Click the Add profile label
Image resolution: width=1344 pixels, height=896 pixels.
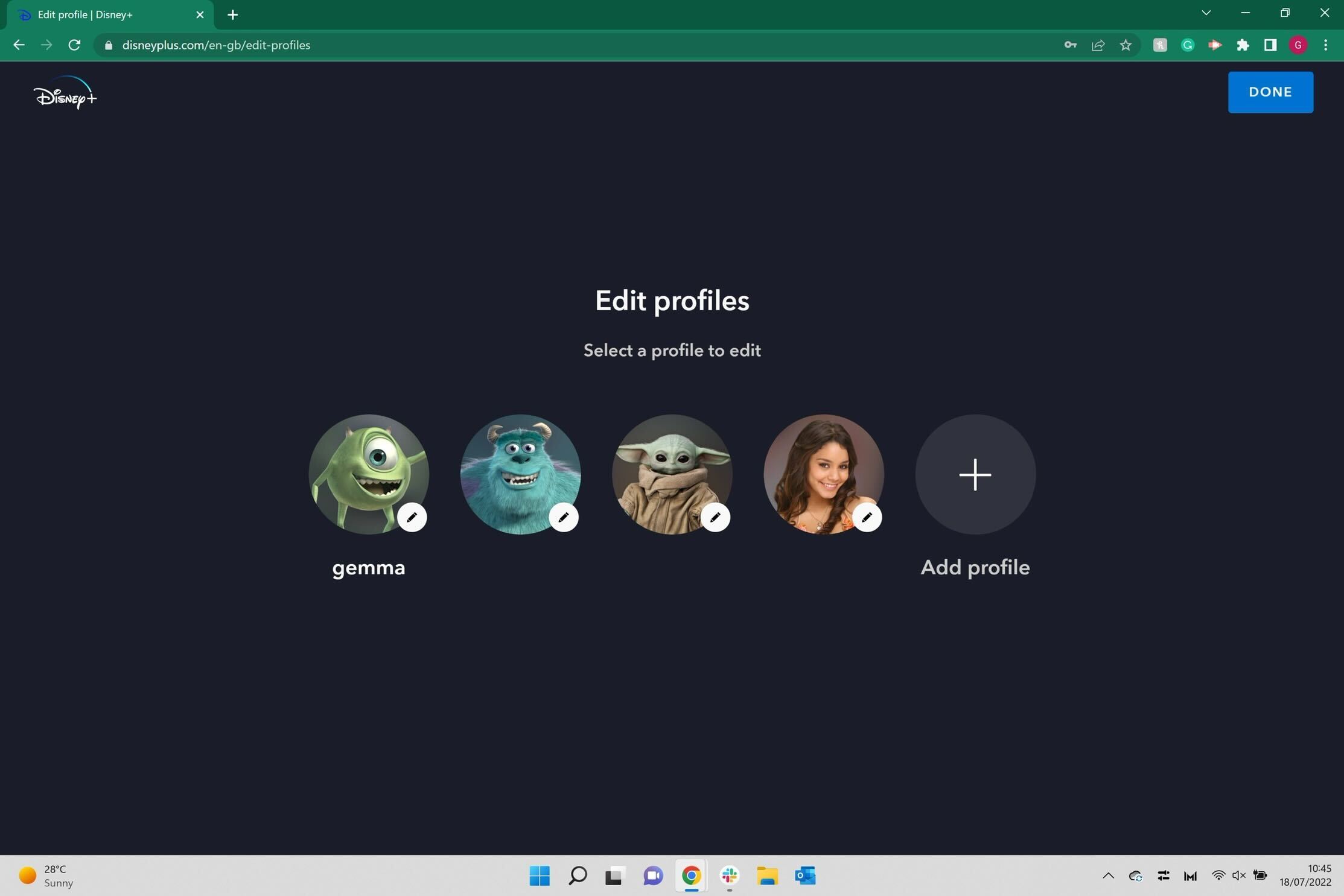pos(975,567)
